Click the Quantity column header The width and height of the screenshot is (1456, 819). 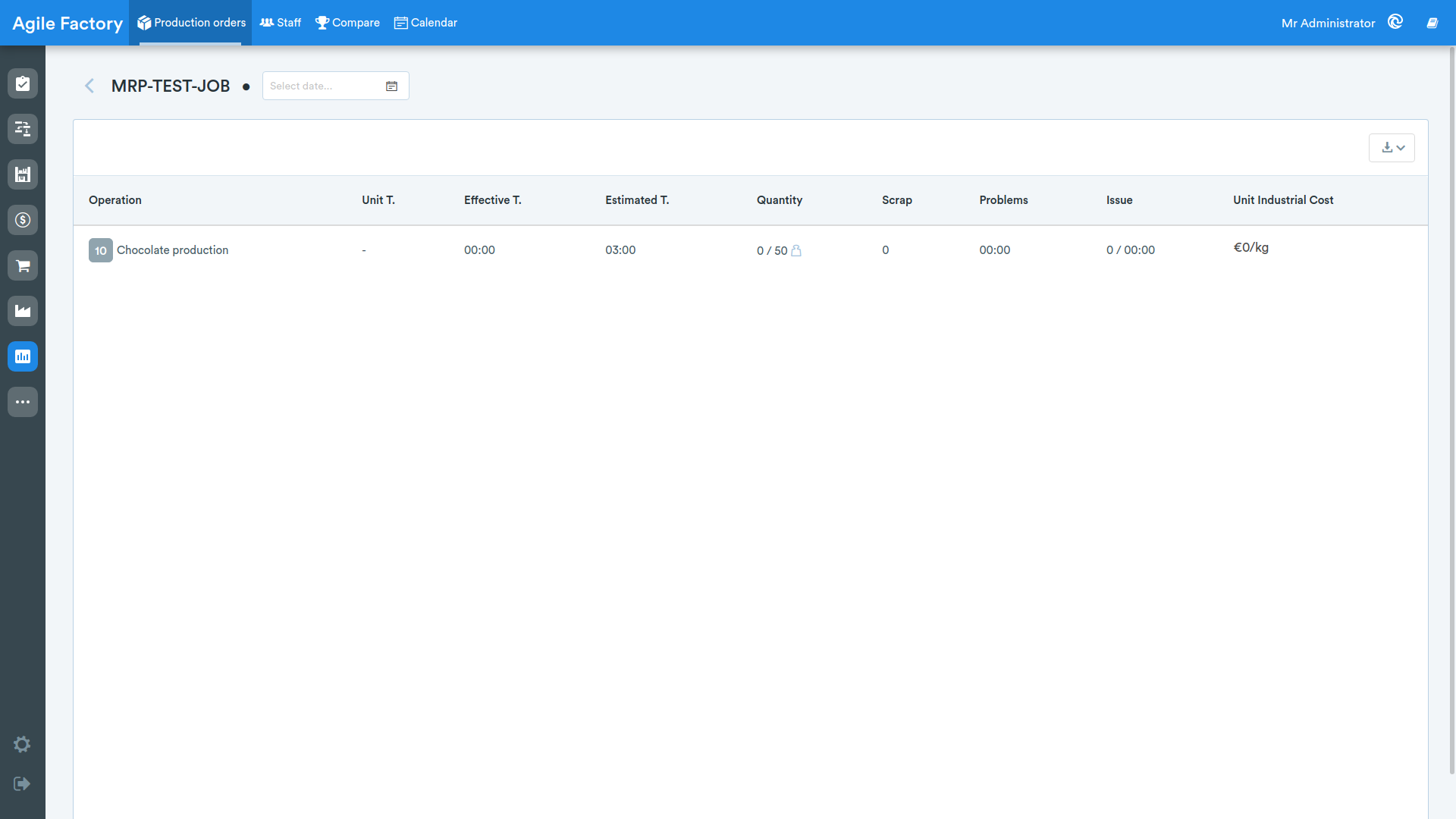[x=780, y=200]
